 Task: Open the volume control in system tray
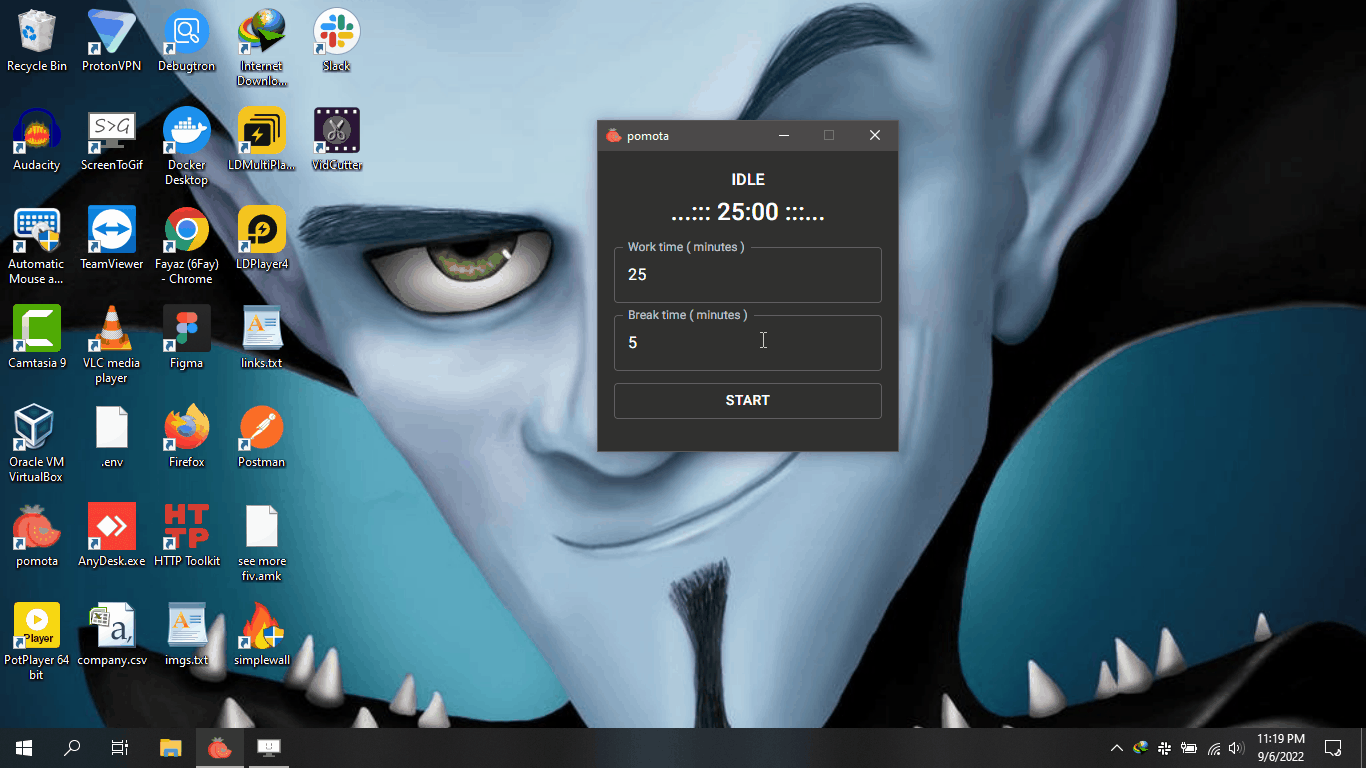(x=1236, y=748)
